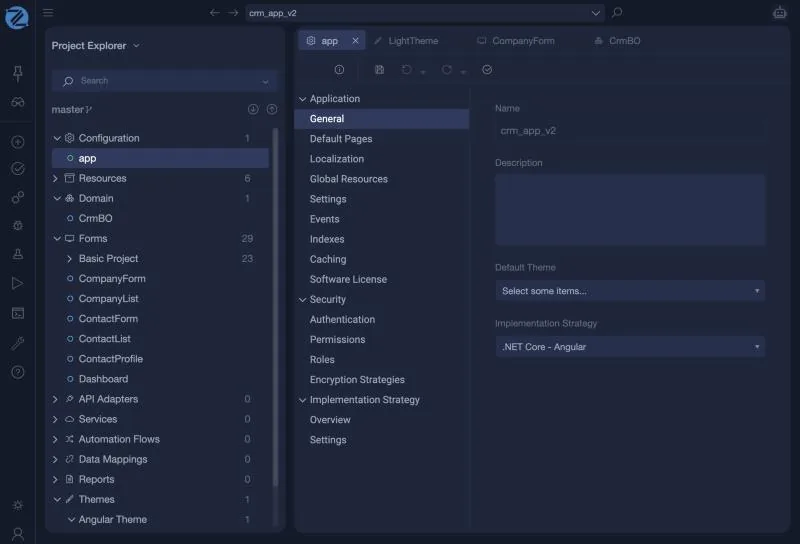Click the checkmark circle sidebar icon
This screenshot has height=544, width=800.
[x=18, y=169]
